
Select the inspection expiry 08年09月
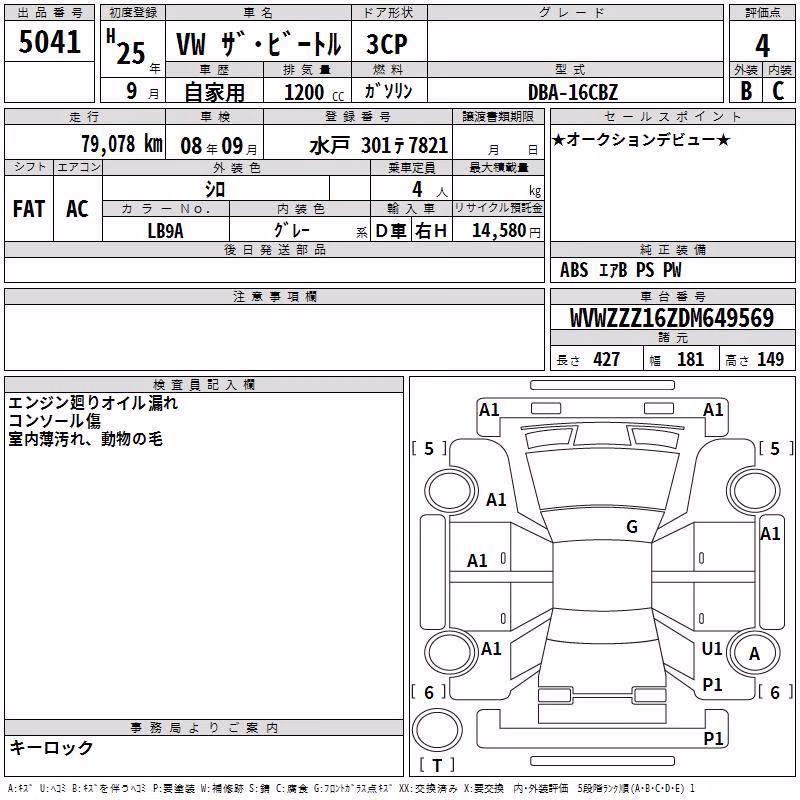pyautogui.click(x=219, y=146)
